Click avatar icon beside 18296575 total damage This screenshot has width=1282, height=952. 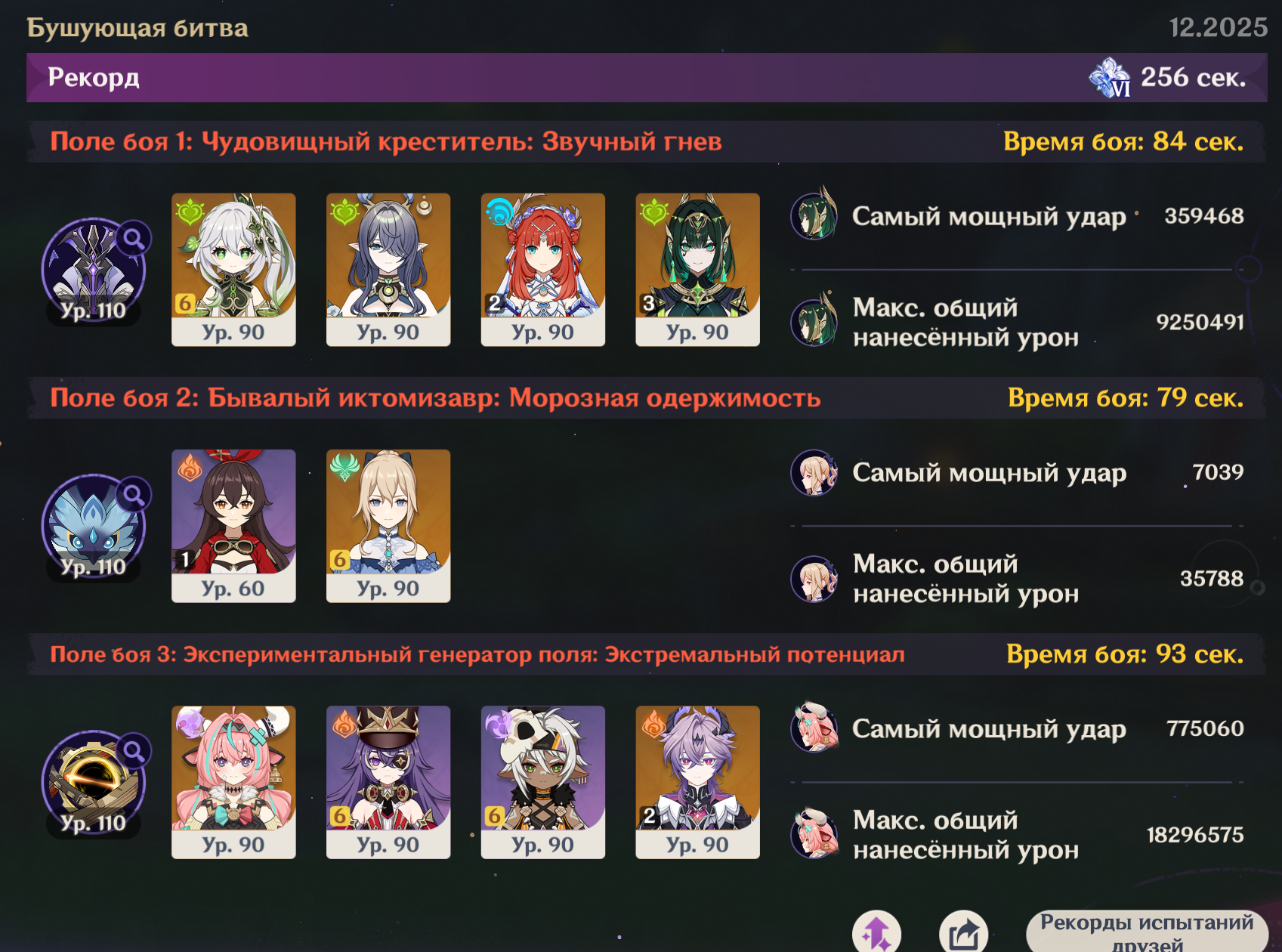[814, 834]
